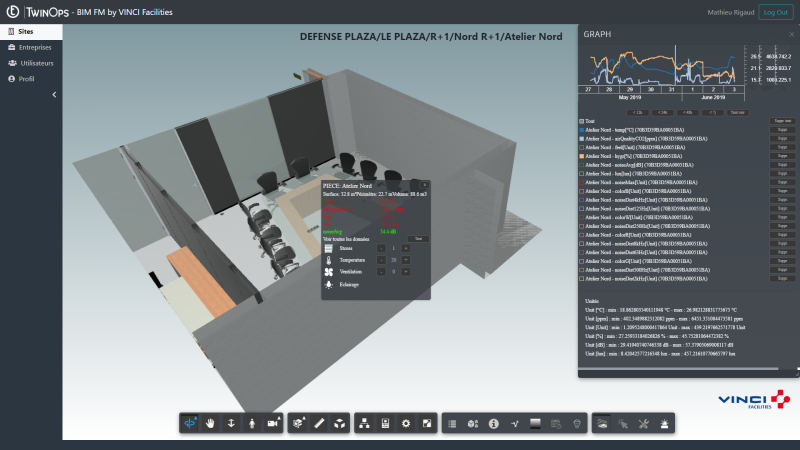Toggle the Atelier Nord hygr[%] series checkbox
This screenshot has width=800, height=450.
(583, 157)
